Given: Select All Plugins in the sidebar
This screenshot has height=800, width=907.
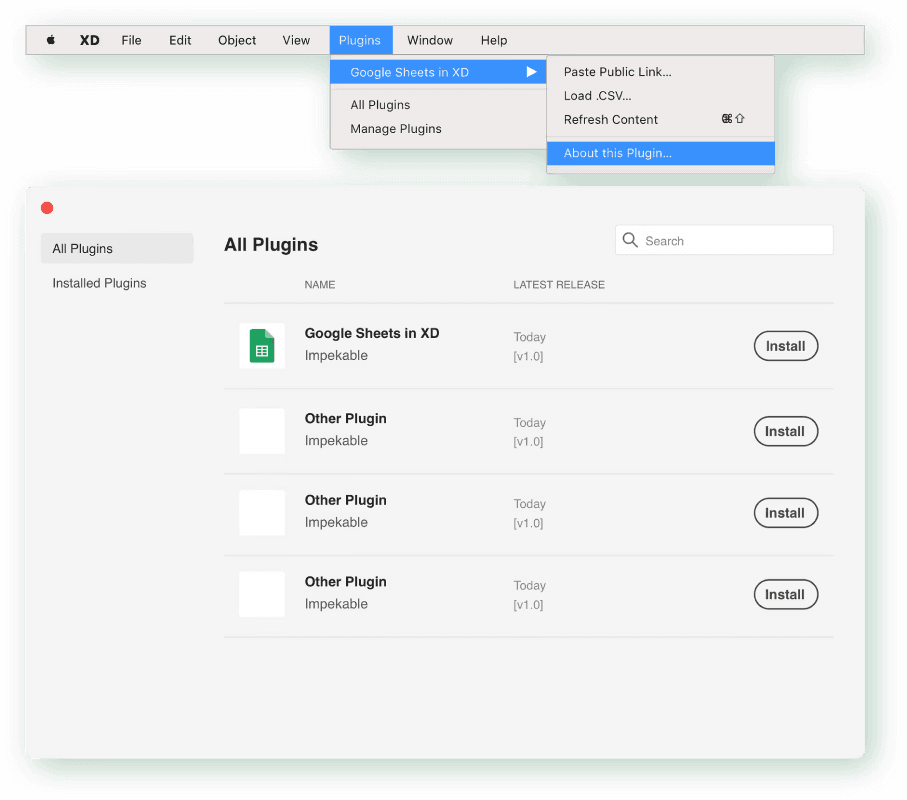Looking at the screenshot, I should pos(117,248).
